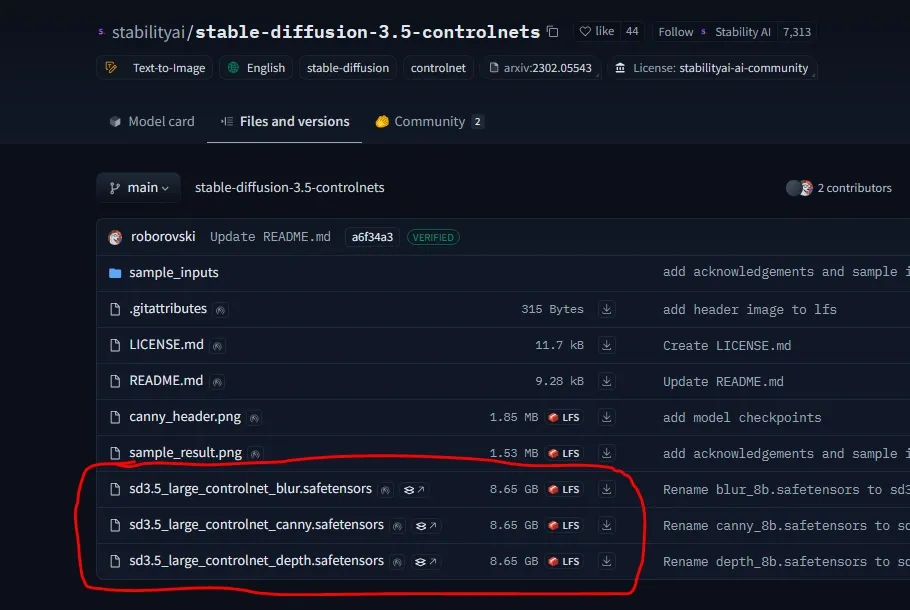Switch to the Model card tab

[152, 121]
